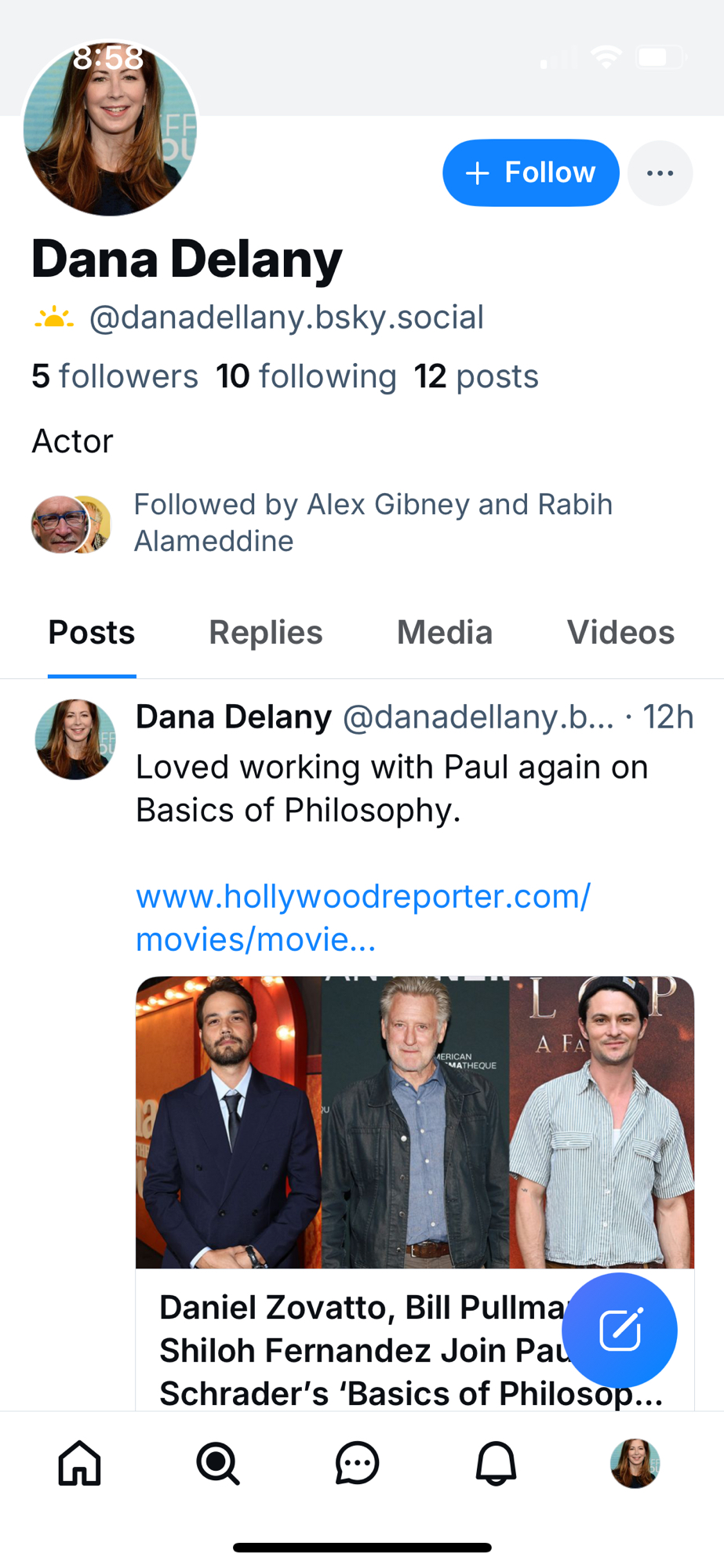Tap the Home icon in bottom navigation
This screenshot has width=724, height=1568.
(80, 1463)
